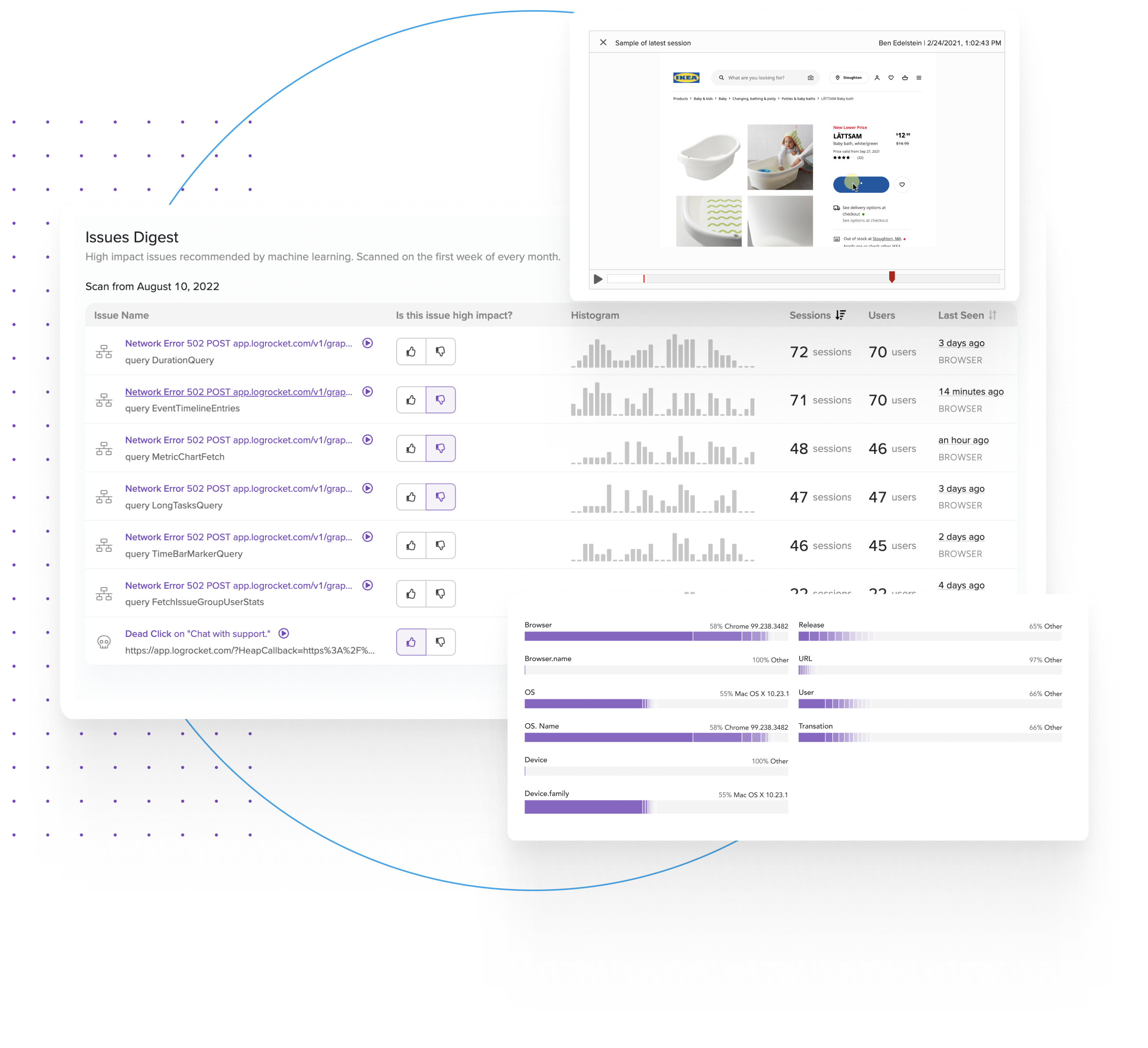Open the Dead Click "Chat with support" link
The image size is (1148, 1048).
click(x=198, y=633)
